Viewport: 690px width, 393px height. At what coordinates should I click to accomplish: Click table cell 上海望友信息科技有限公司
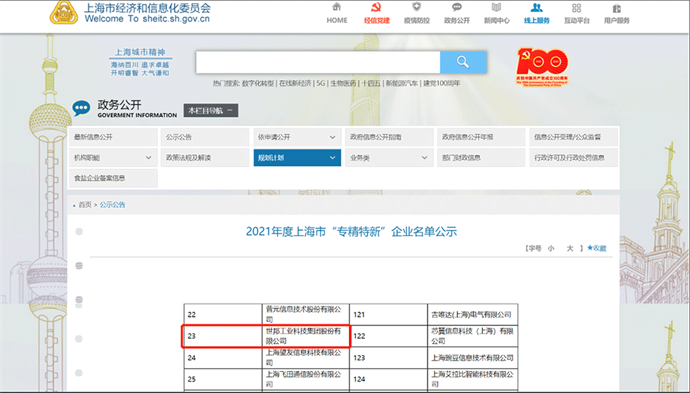305,357
